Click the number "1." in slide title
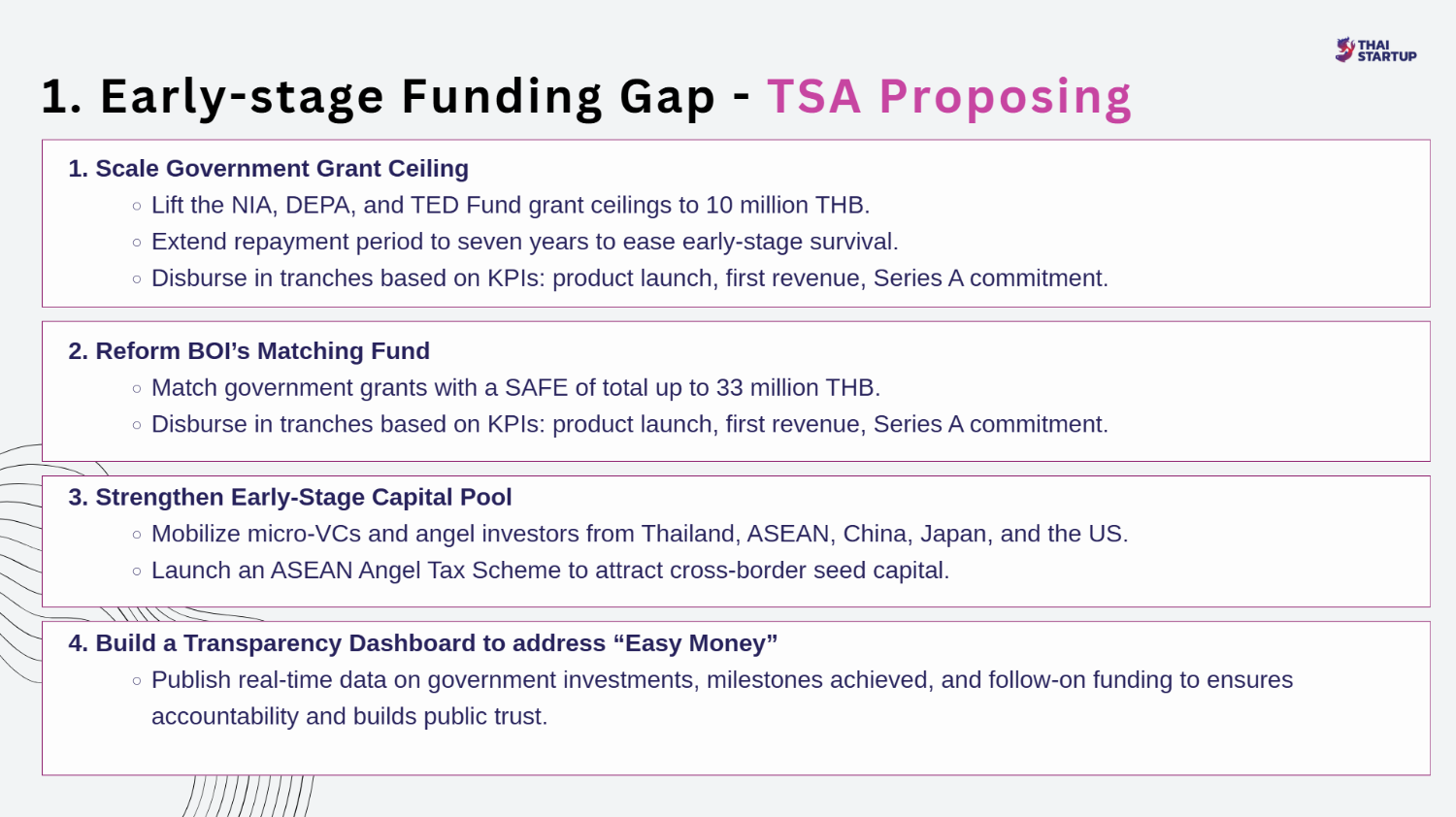The height and width of the screenshot is (817, 1456). pos(61,98)
